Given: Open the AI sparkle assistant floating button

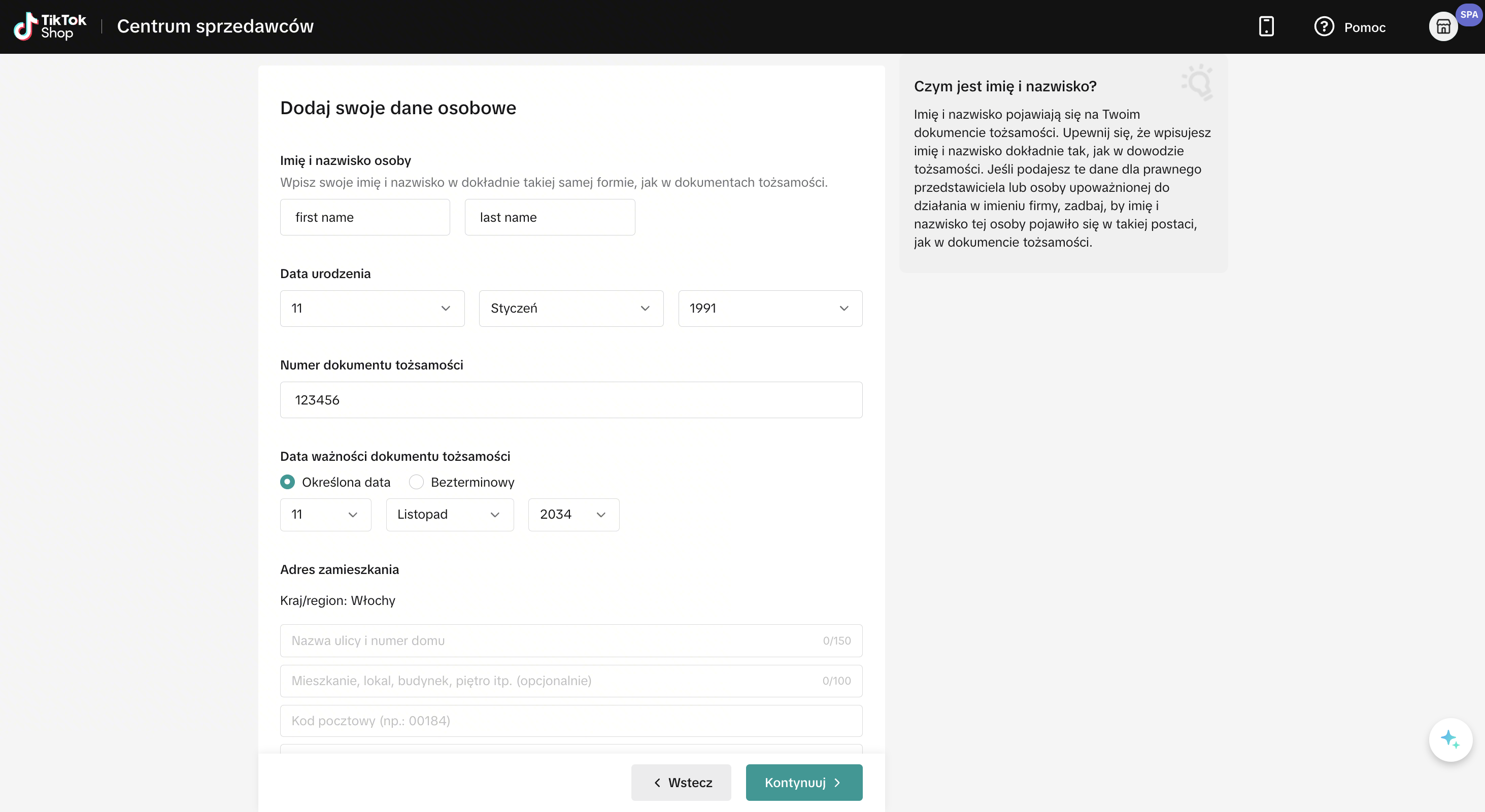Looking at the screenshot, I should [x=1450, y=739].
